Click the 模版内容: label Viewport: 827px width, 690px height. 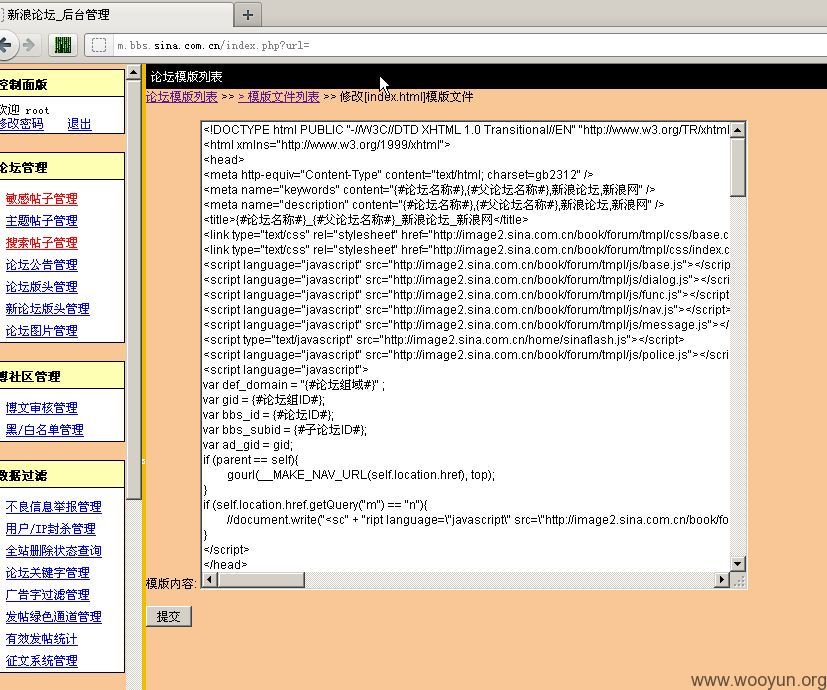tap(171, 583)
